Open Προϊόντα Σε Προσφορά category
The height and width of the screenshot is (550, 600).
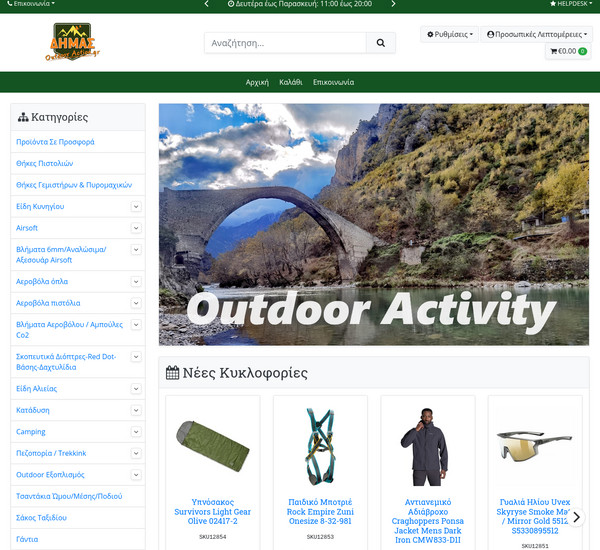coord(55,142)
